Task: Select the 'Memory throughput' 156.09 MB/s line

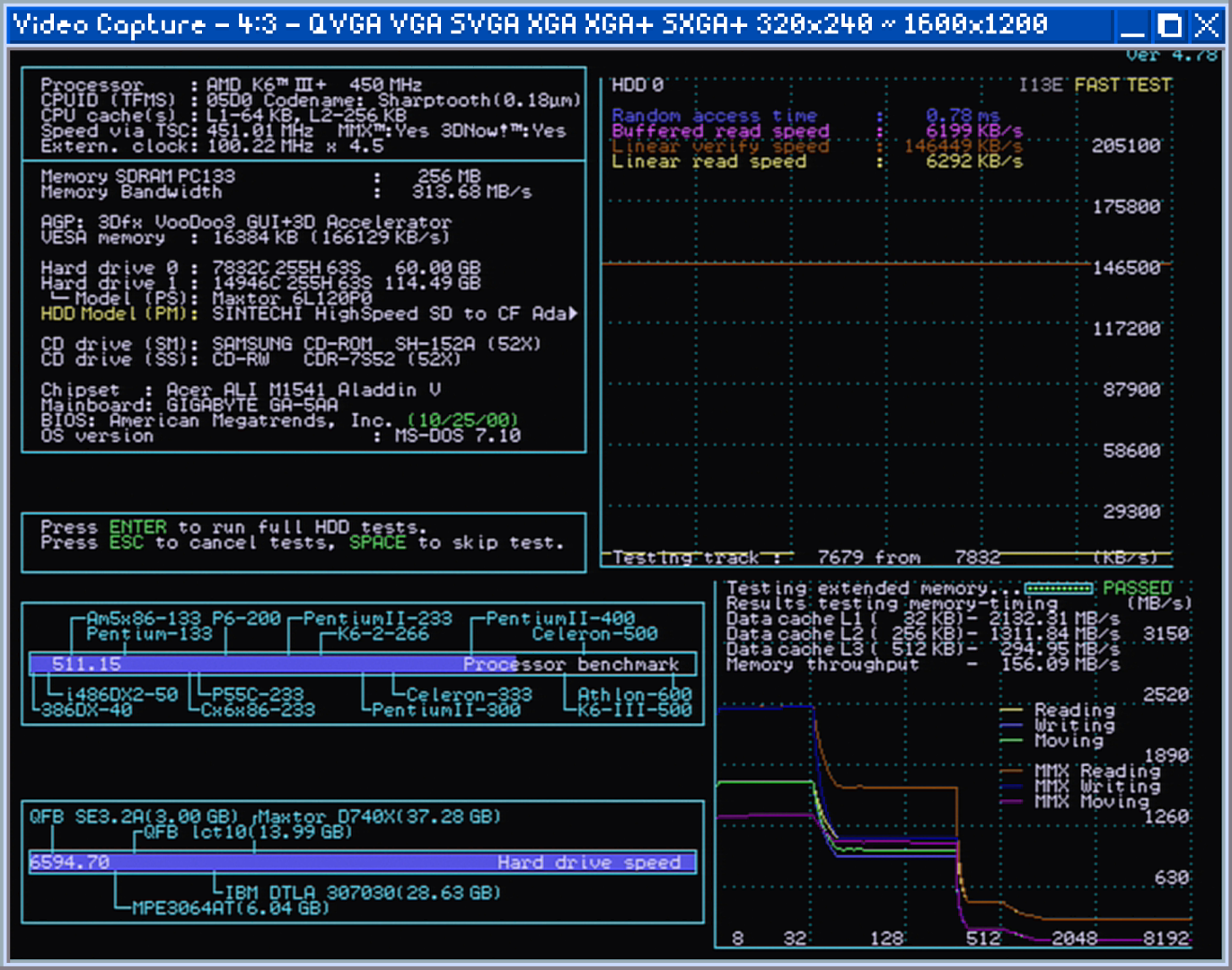Action: coord(923,665)
